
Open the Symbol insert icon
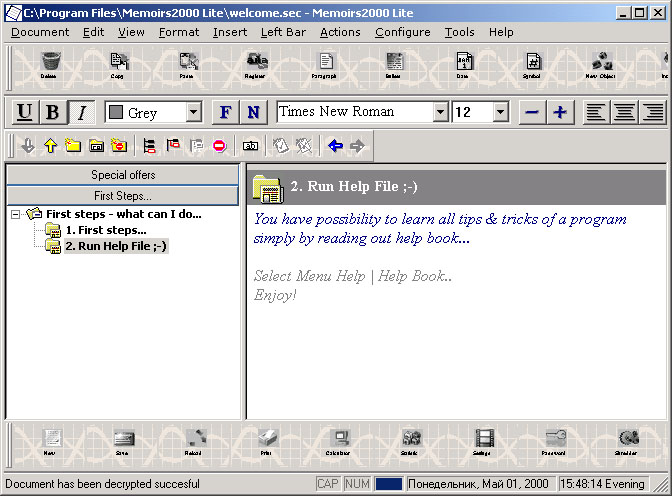(533, 62)
